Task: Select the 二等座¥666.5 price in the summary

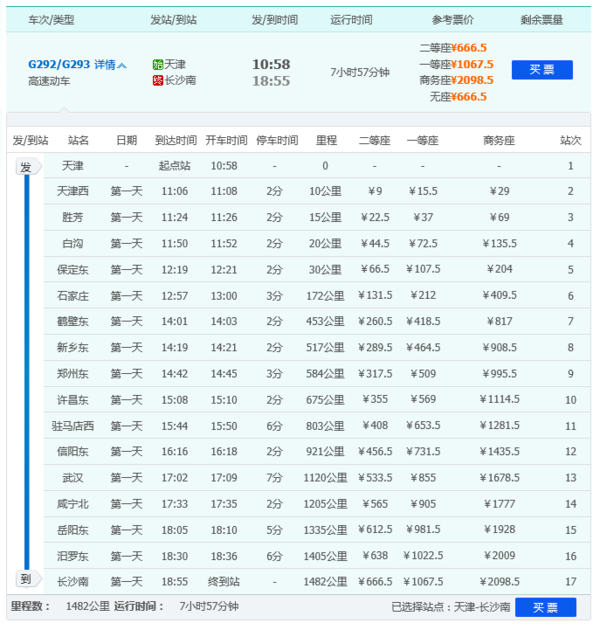Action: click(x=453, y=48)
